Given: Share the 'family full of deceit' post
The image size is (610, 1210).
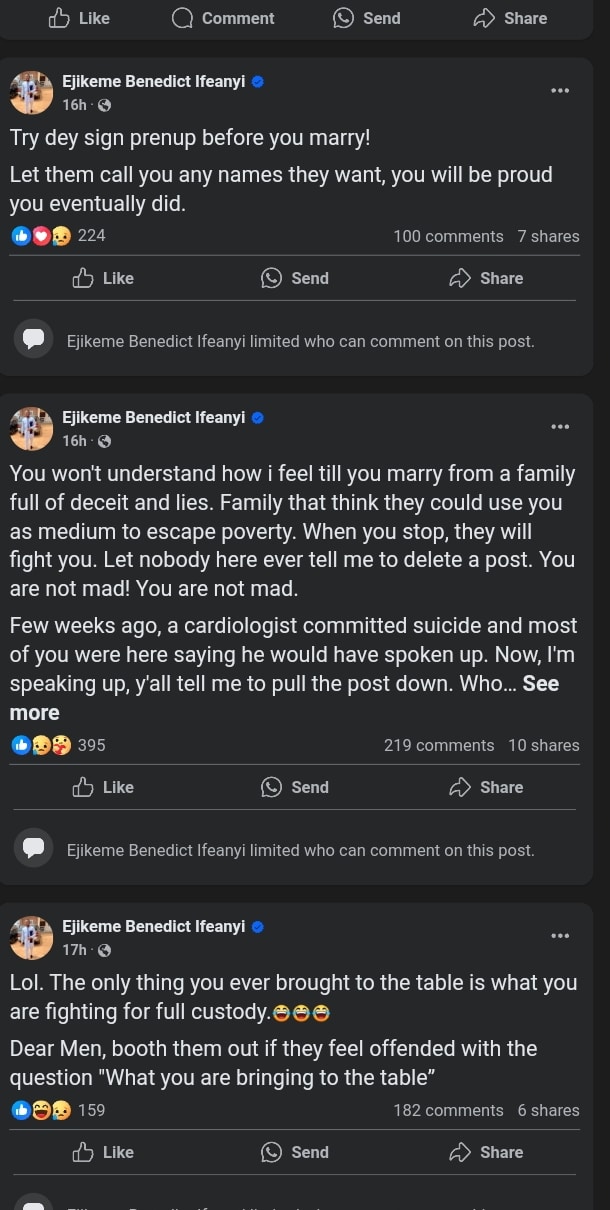Looking at the screenshot, I should click(x=486, y=787).
